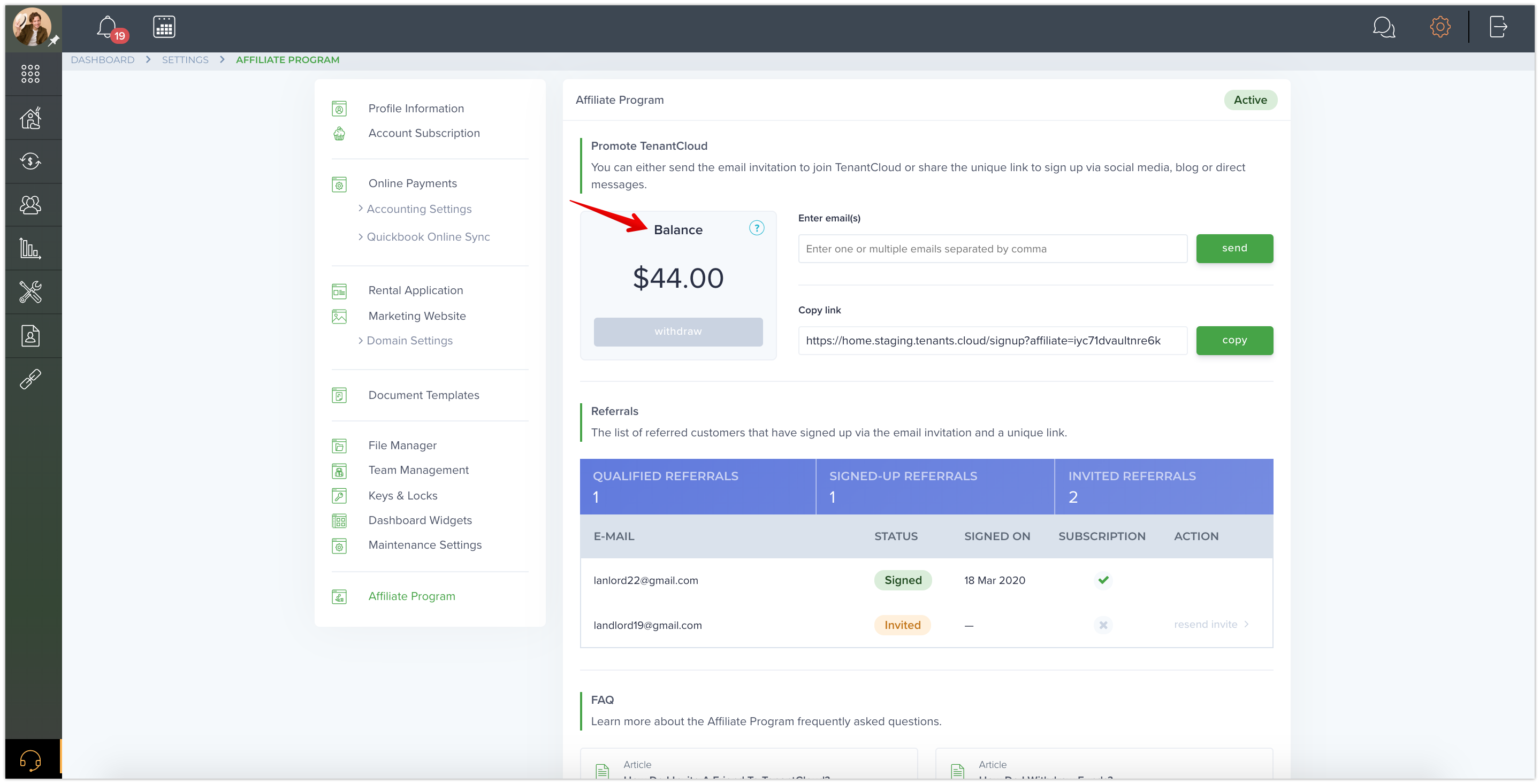Open the messages chat icon
1540x784 pixels.
click(1383, 27)
